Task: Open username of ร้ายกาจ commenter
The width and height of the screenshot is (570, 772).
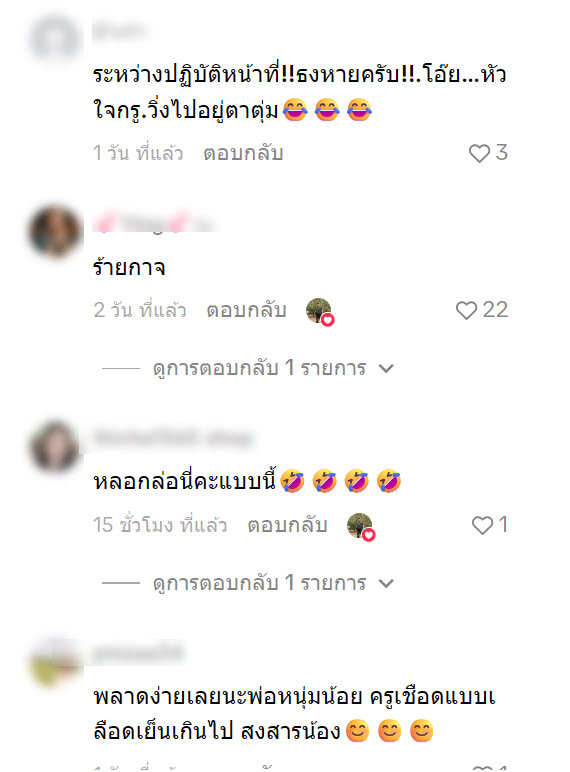Action: (x=154, y=223)
